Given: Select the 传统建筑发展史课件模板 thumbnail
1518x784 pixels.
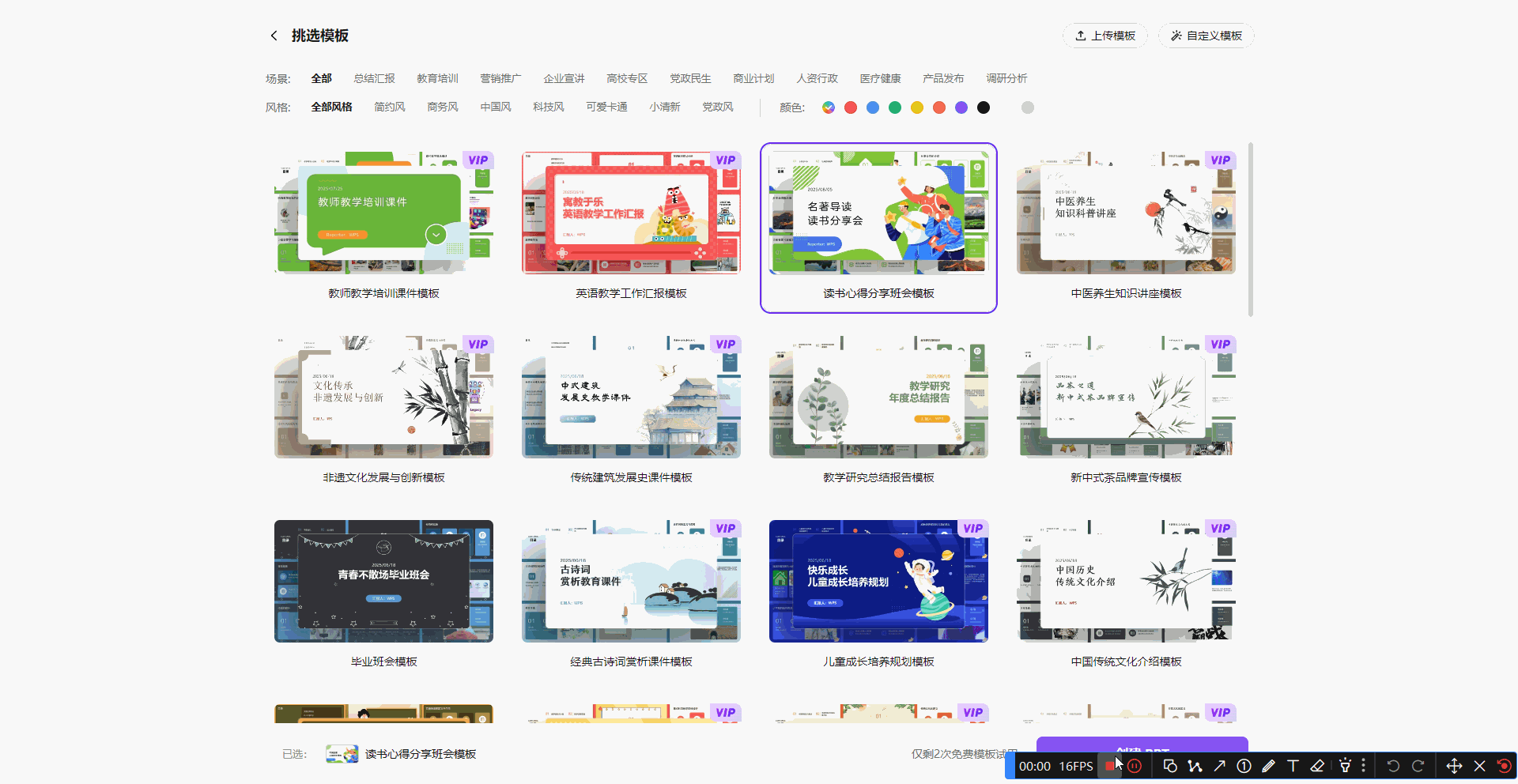Looking at the screenshot, I should coord(631,397).
